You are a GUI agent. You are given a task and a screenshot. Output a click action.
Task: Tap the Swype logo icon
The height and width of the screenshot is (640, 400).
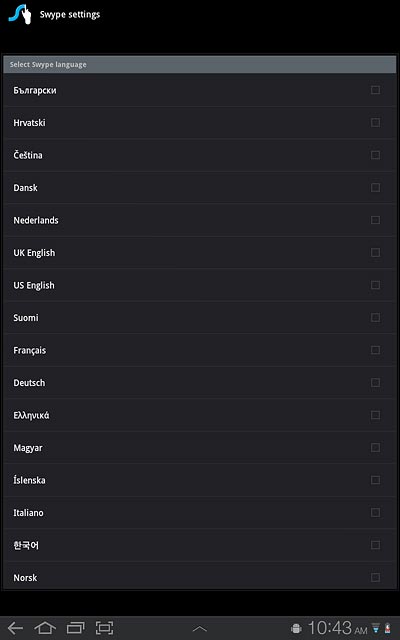coord(20,14)
